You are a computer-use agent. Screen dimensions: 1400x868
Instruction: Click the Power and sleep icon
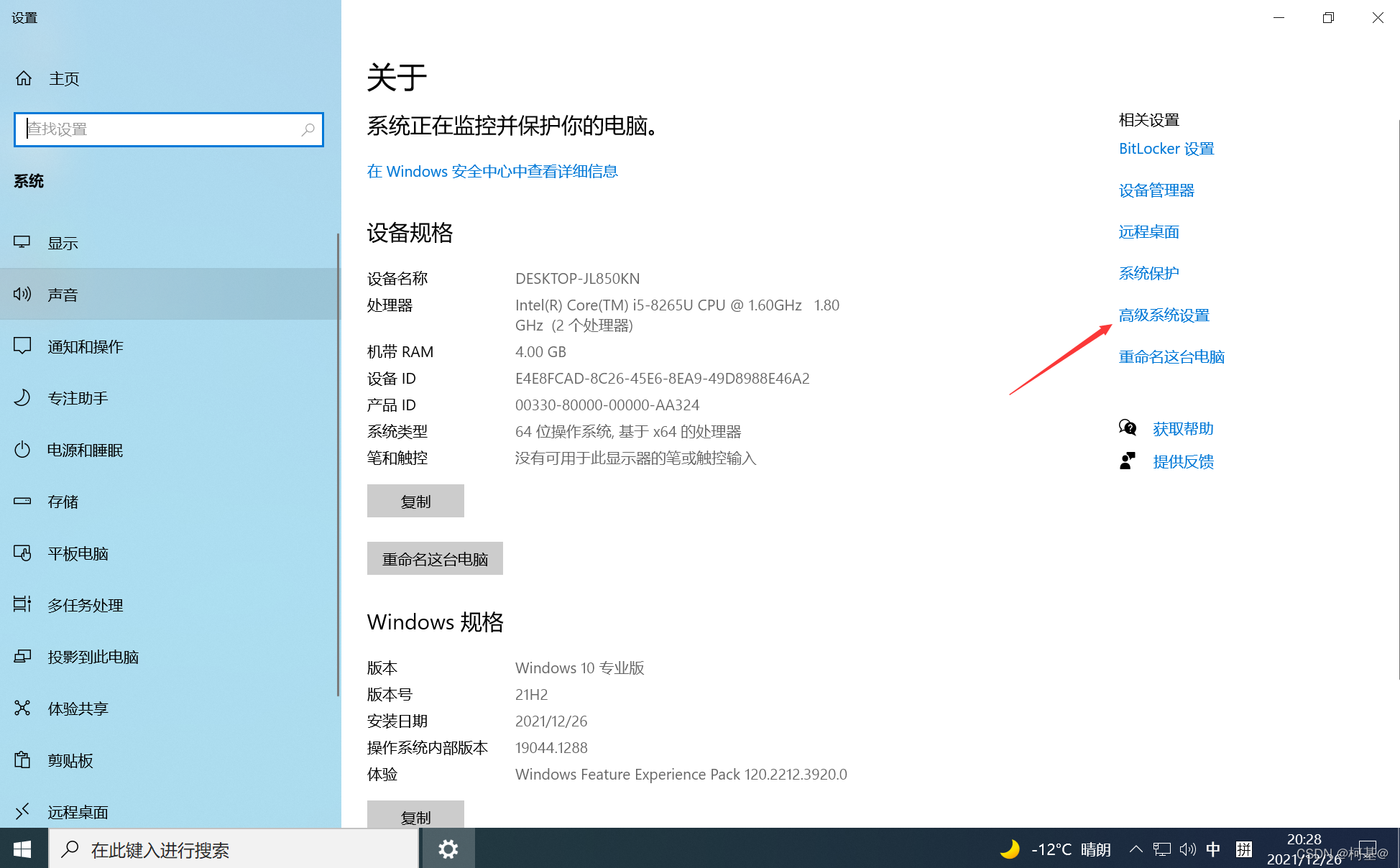pyautogui.click(x=22, y=449)
